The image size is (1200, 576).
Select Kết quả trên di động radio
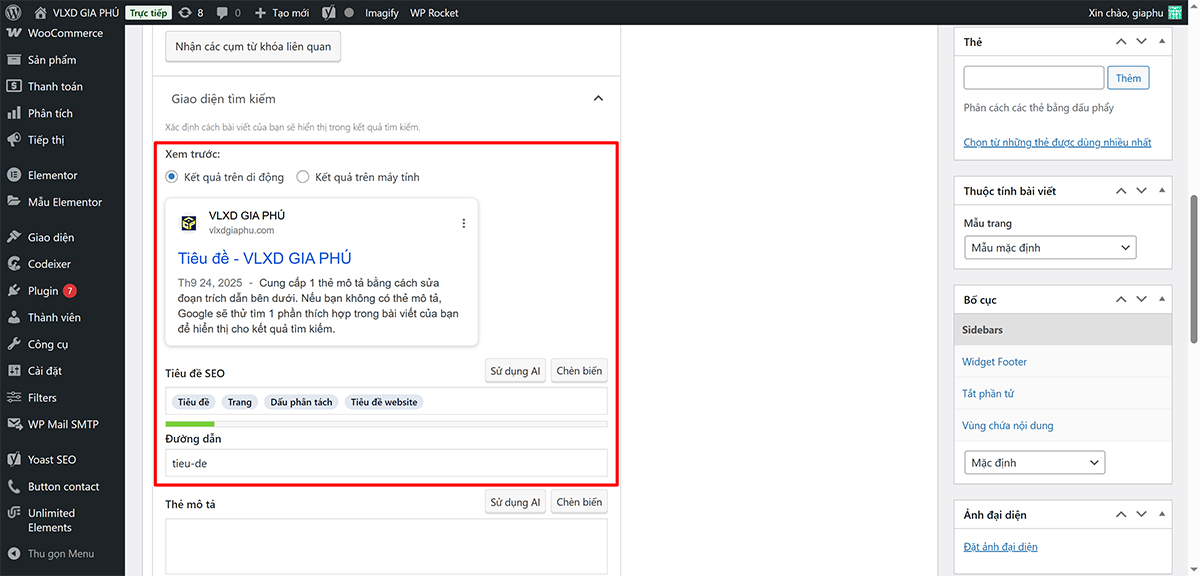(172, 177)
